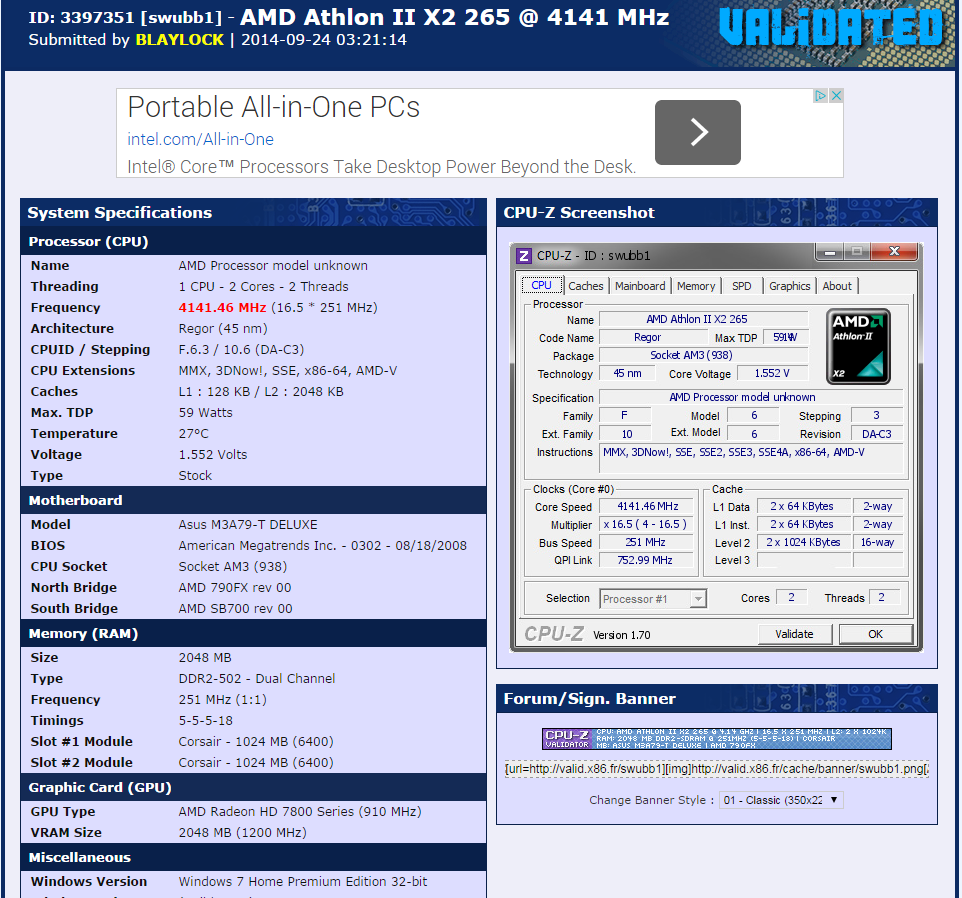Click the 'F.6.3 / 10.6 (DA-C3)' CPUID value
962x898 pixels.
pos(241,350)
